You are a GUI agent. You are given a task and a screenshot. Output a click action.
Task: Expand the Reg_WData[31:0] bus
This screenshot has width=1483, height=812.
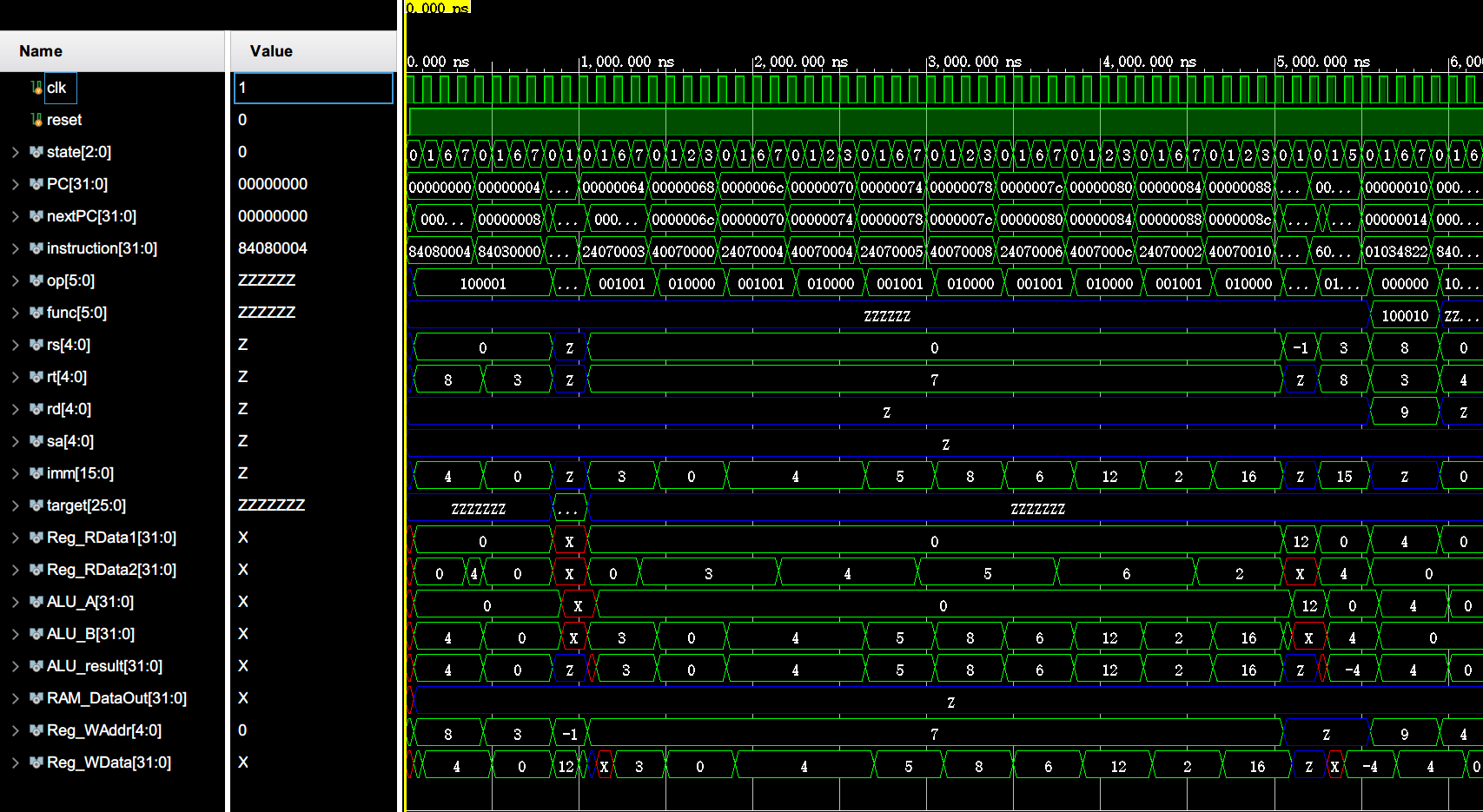pos(16,762)
